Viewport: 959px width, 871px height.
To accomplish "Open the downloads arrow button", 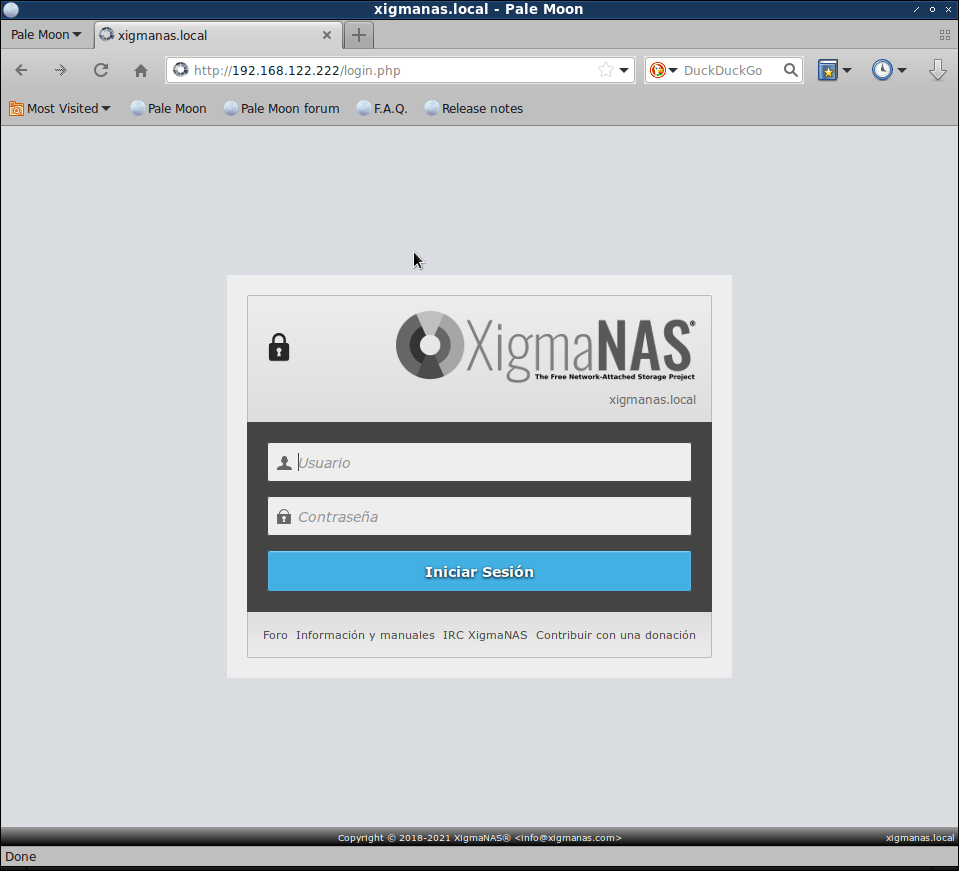I will coord(938,70).
